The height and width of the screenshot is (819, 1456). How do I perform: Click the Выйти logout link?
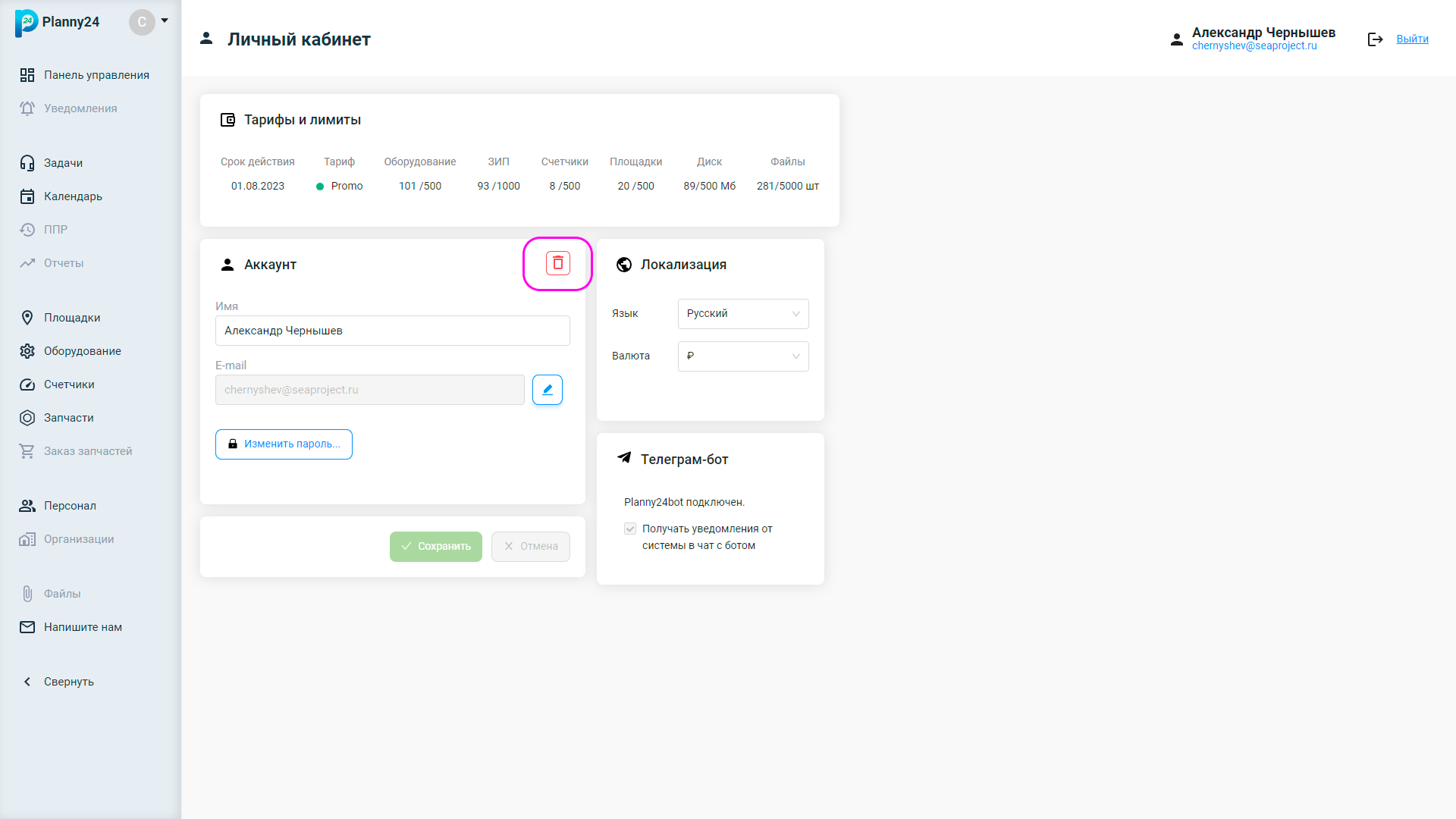click(1412, 39)
